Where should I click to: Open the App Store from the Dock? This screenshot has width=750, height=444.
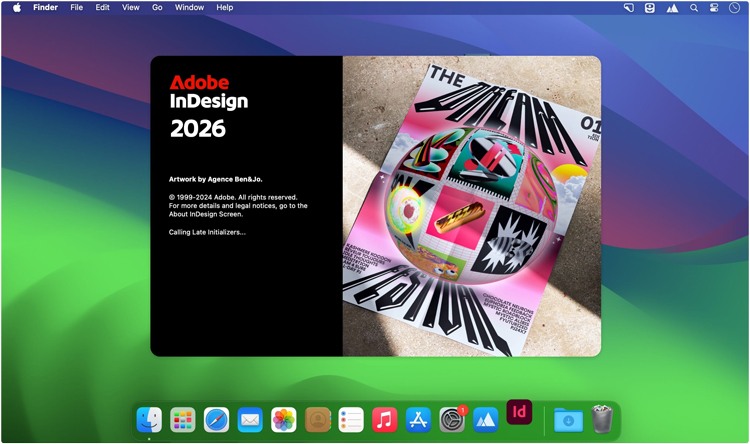coord(418,419)
